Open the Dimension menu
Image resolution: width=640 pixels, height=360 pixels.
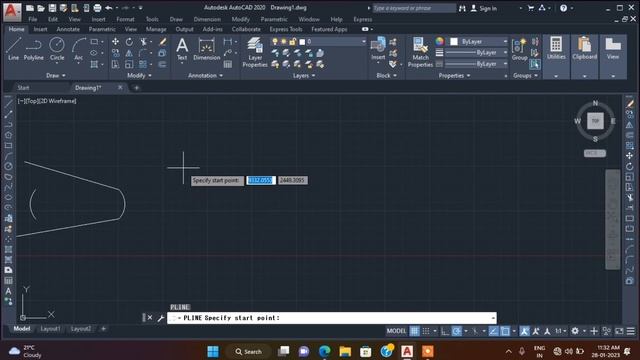point(207,19)
